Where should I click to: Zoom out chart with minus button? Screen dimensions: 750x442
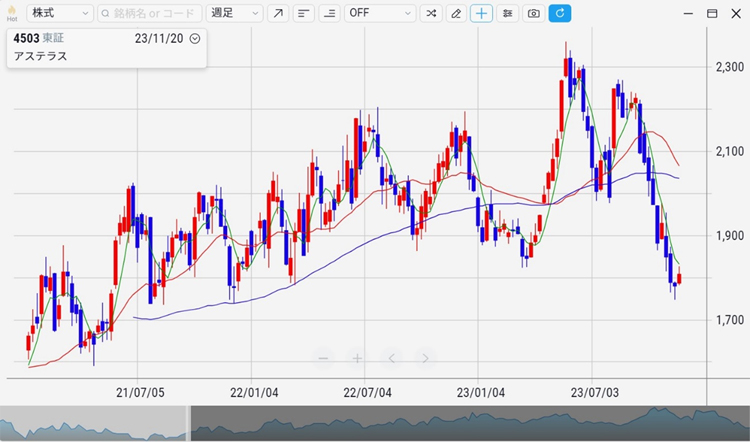click(x=322, y=358)
